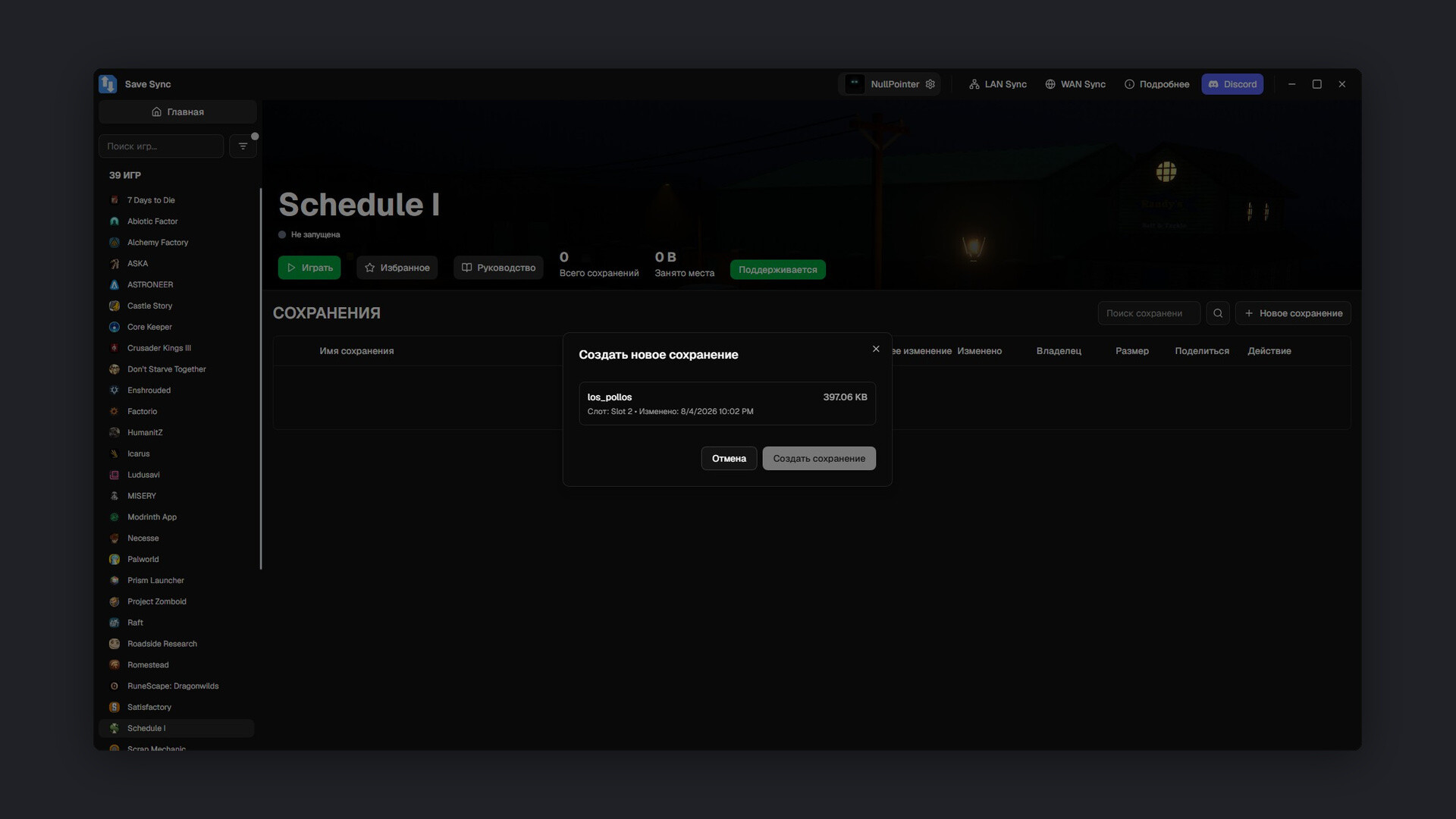Click the Core Keeper game icon

[x=115, y=327]
